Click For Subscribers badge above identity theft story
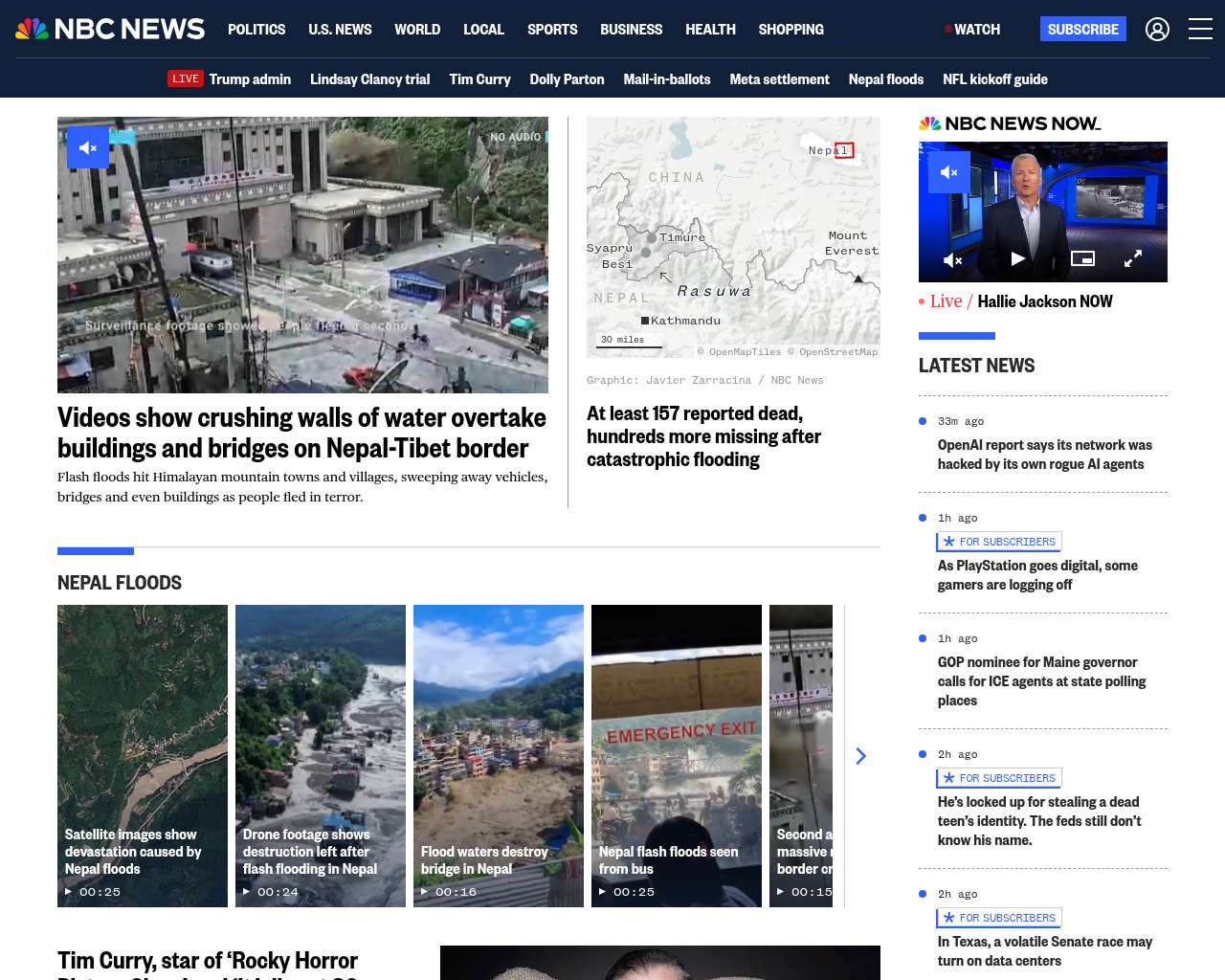 pos(999,778)
